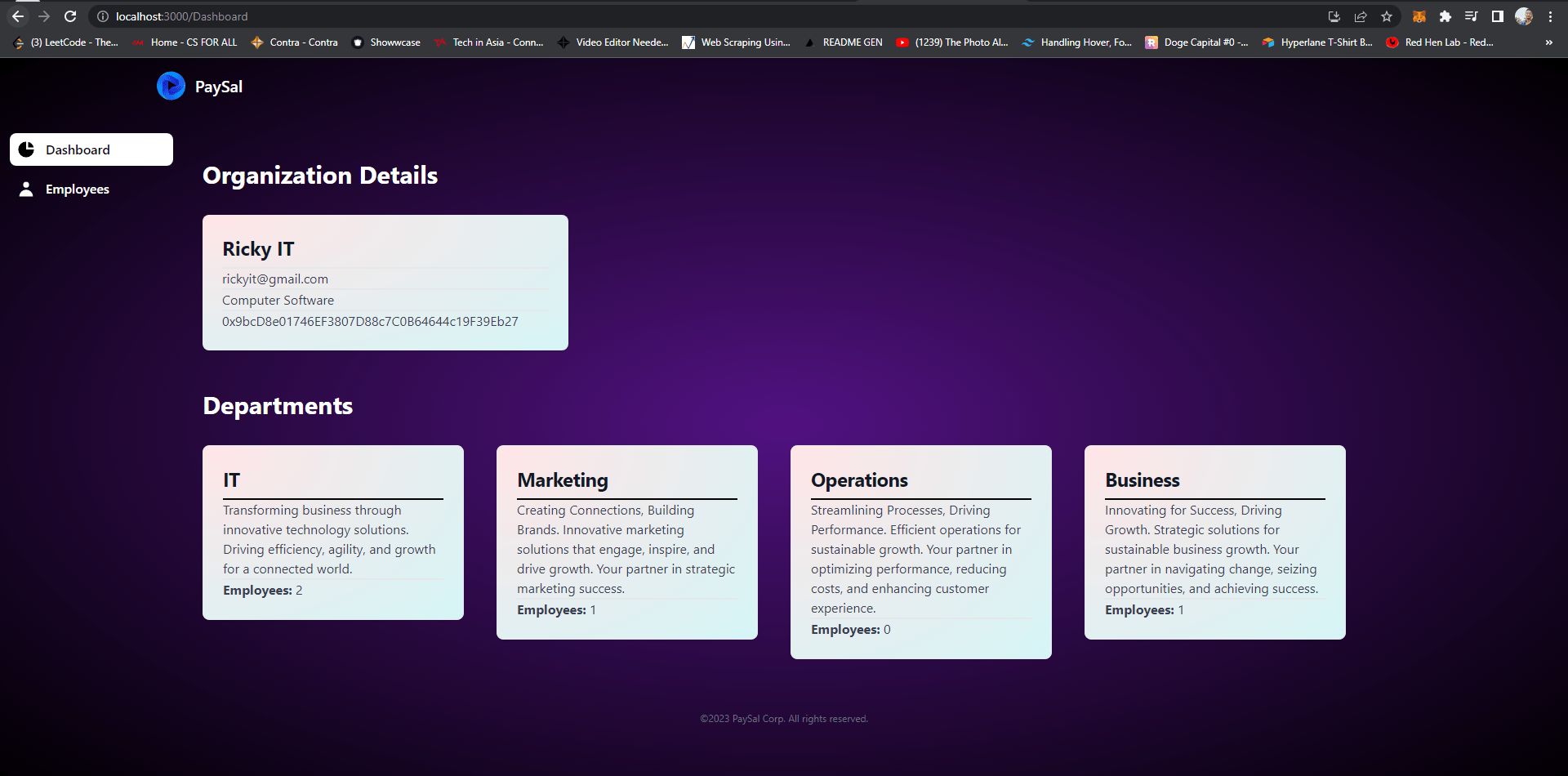
Task: Click the install app icon in address bar
Action: 1334,16
